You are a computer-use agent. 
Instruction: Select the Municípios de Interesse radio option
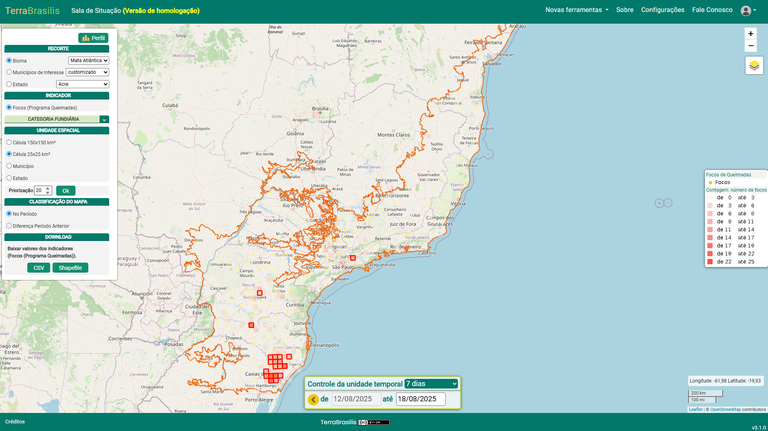pyautogui.click(x=9, y=72)
